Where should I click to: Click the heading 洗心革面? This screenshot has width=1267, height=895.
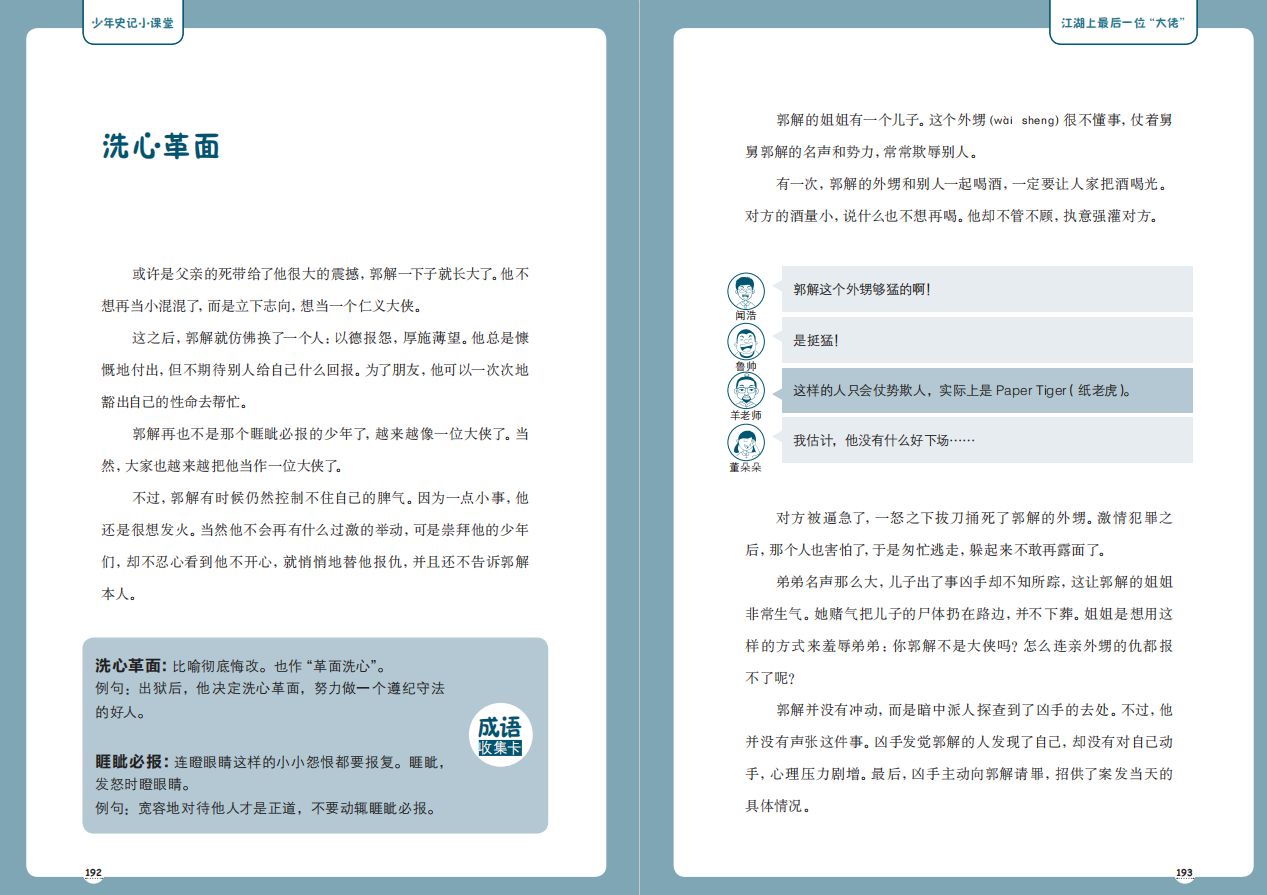pos(161,147)
